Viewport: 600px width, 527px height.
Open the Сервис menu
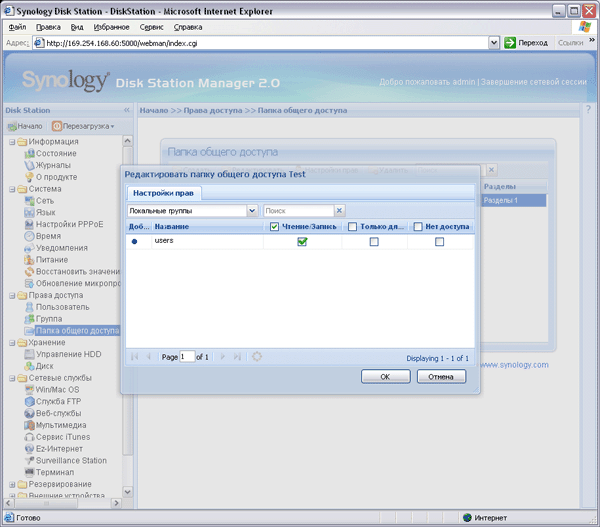point(152,27)
